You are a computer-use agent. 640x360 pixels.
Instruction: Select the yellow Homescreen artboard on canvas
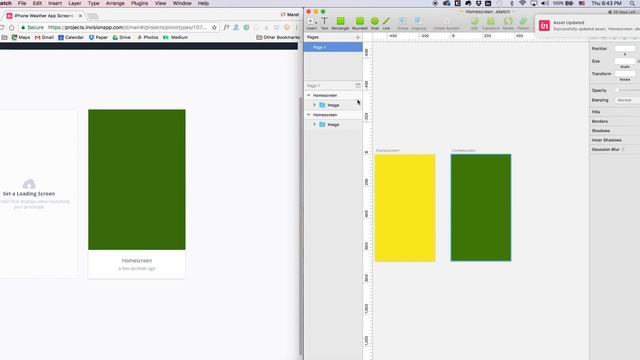[405, 208]
